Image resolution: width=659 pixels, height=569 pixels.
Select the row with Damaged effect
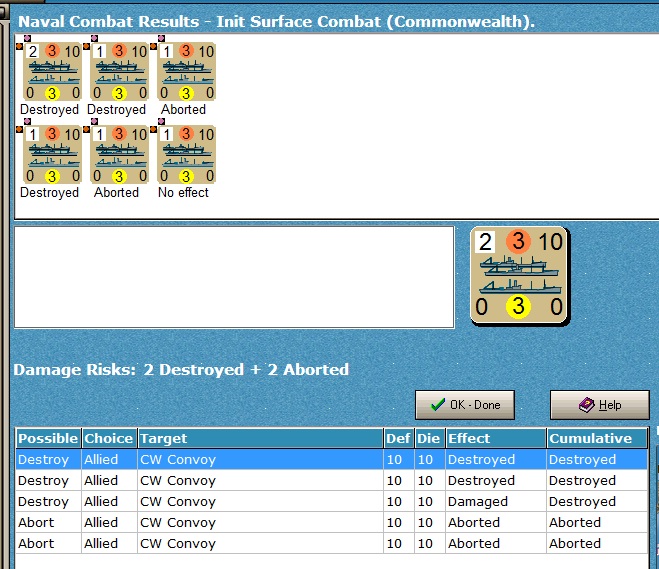[x=332, y=501]
